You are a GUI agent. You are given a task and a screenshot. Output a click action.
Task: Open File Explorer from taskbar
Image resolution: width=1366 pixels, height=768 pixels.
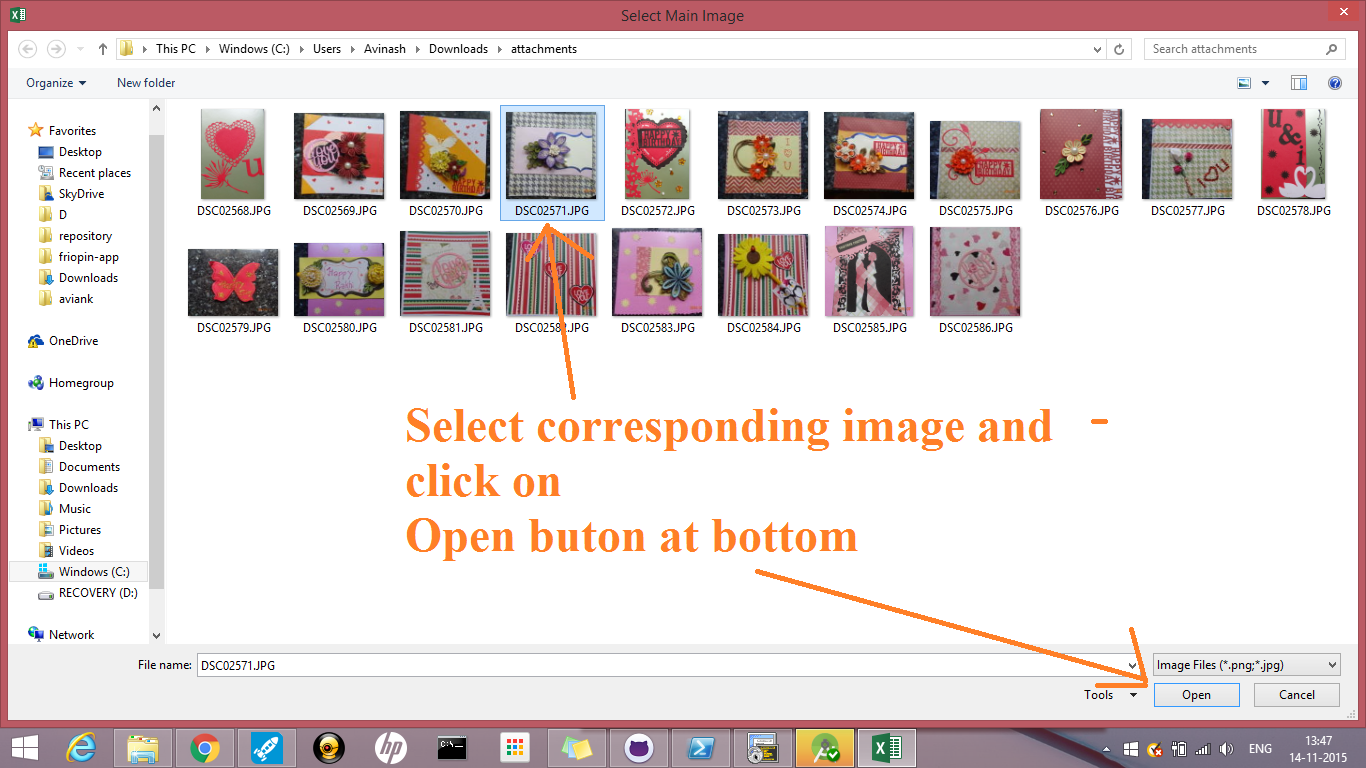point(143,747)
